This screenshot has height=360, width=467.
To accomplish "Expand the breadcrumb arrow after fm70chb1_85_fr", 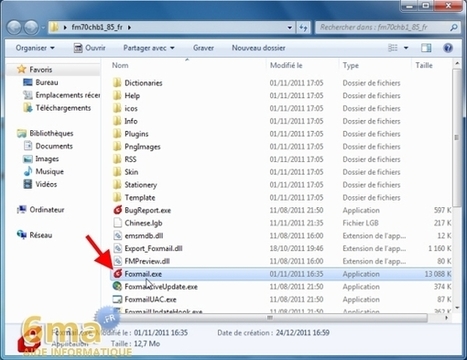I will point(129,27).
